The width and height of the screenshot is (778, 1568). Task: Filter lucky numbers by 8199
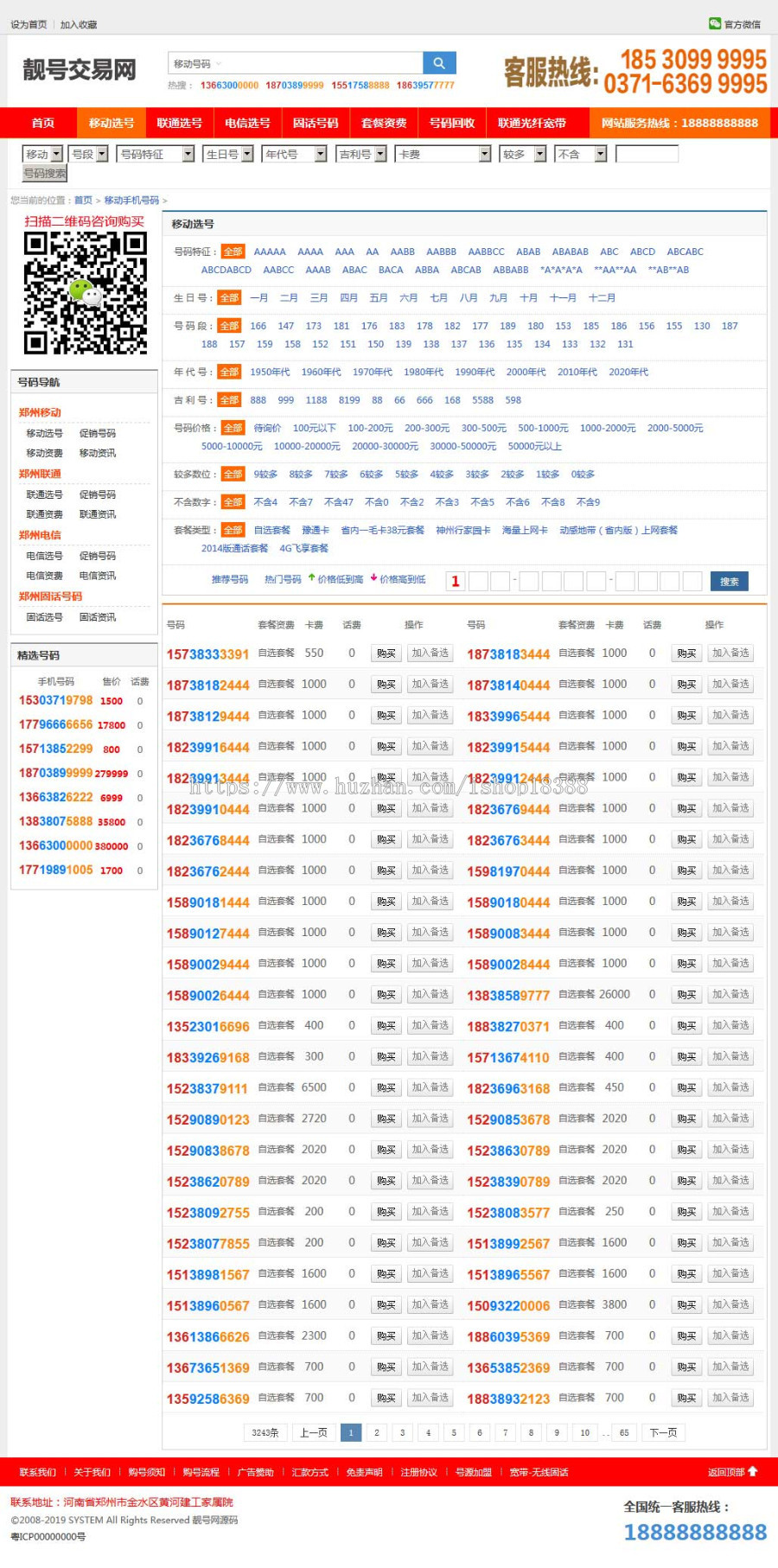click(349, 400)
